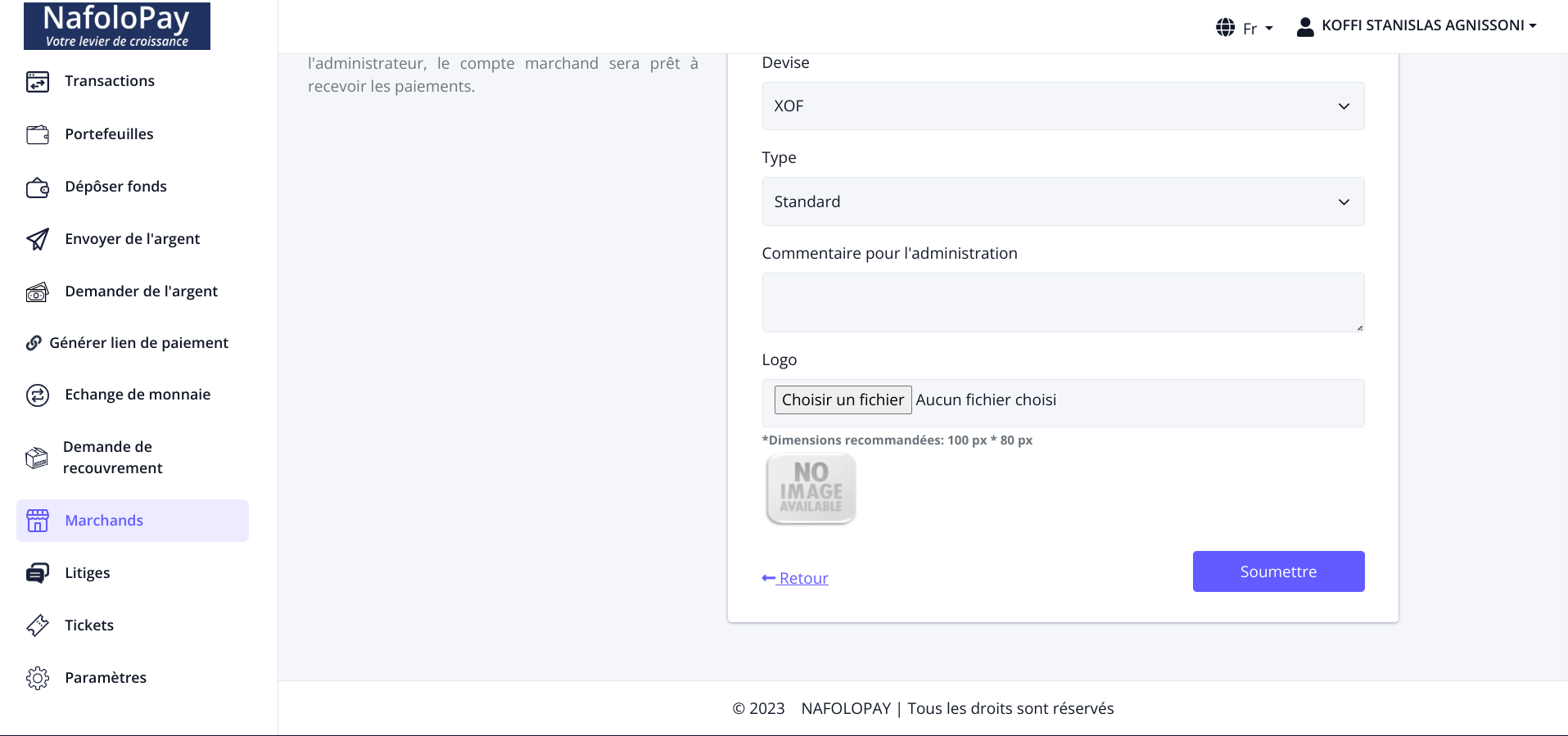Click the Choisir un fichier button
1568x736 pixels.
(x=843, y=400)
